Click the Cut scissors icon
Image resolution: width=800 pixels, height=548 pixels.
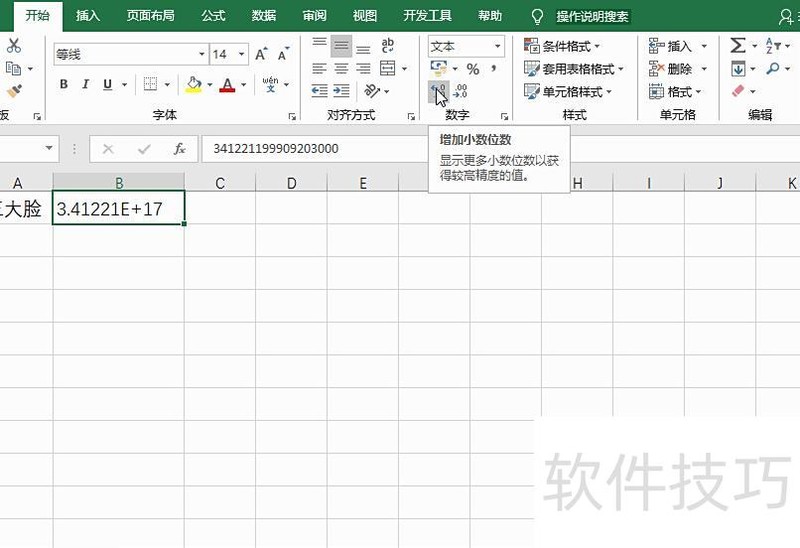[14, 46]
